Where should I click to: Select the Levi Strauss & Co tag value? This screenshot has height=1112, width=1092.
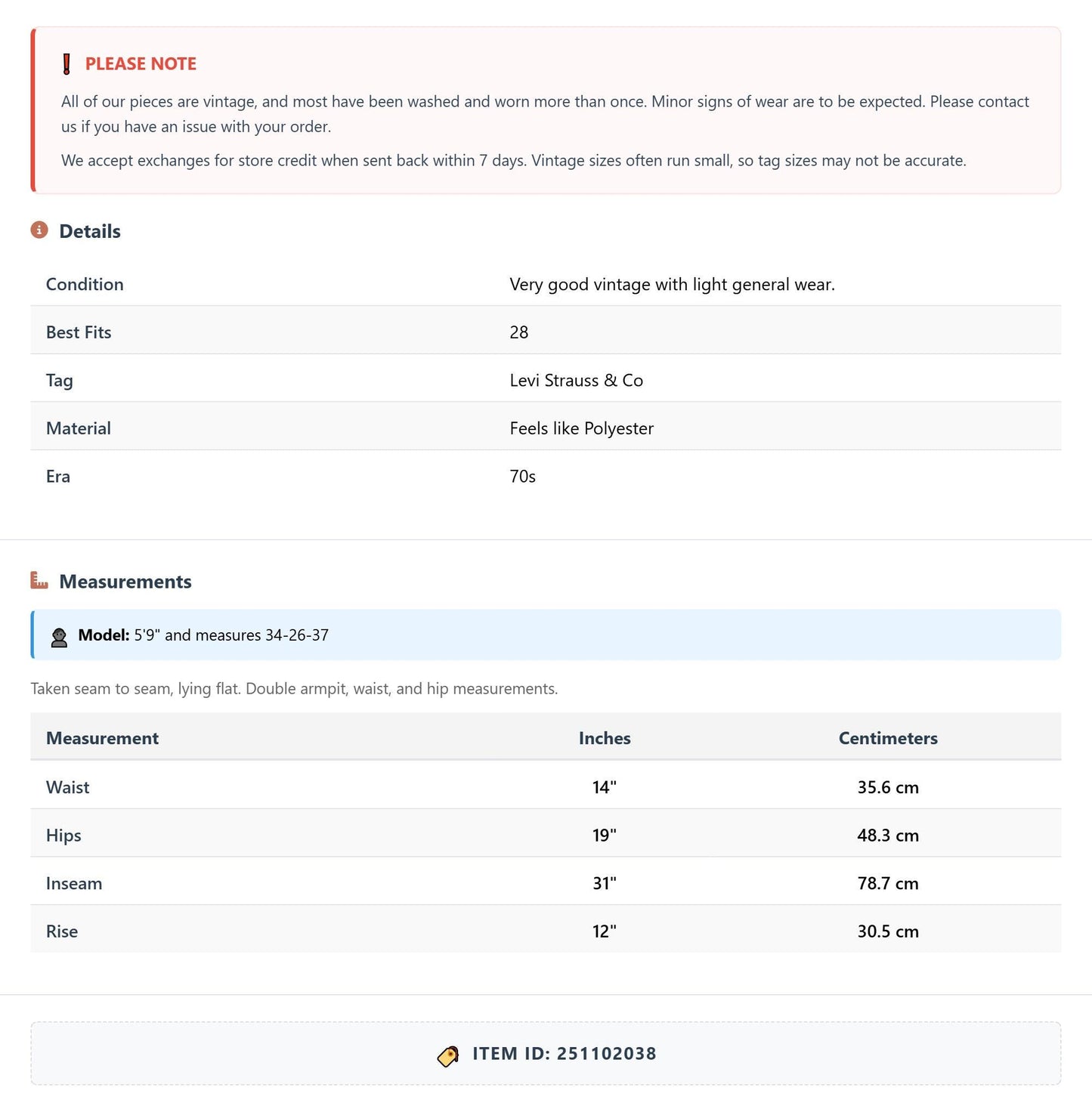[x=576, y=381]
